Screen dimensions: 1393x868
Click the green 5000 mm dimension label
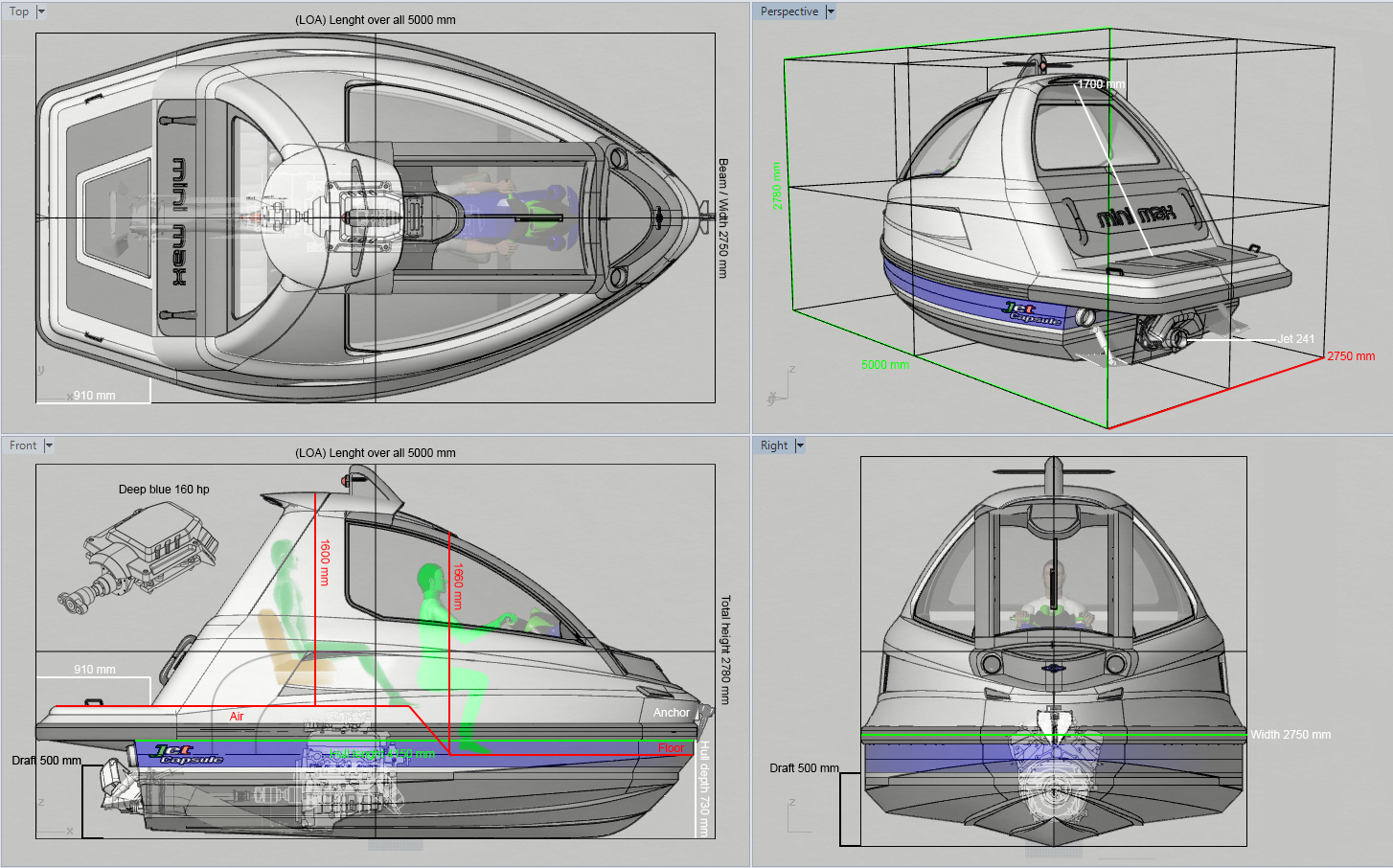tap(885, 365)
